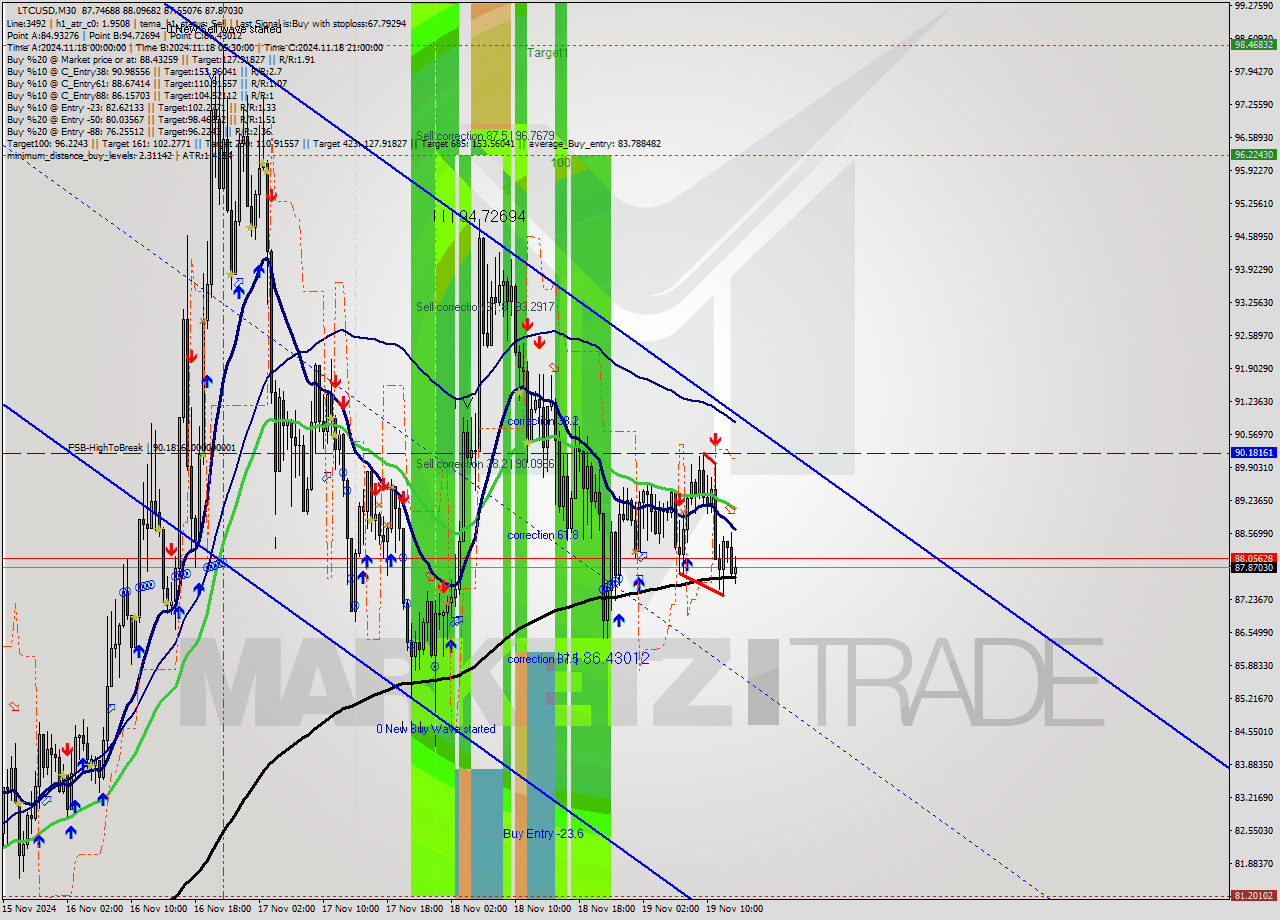Click the 'Buy %20 @ Entry -50' info line
The width and height of the screenshot is (1280, 920).
tap(141, 120)
